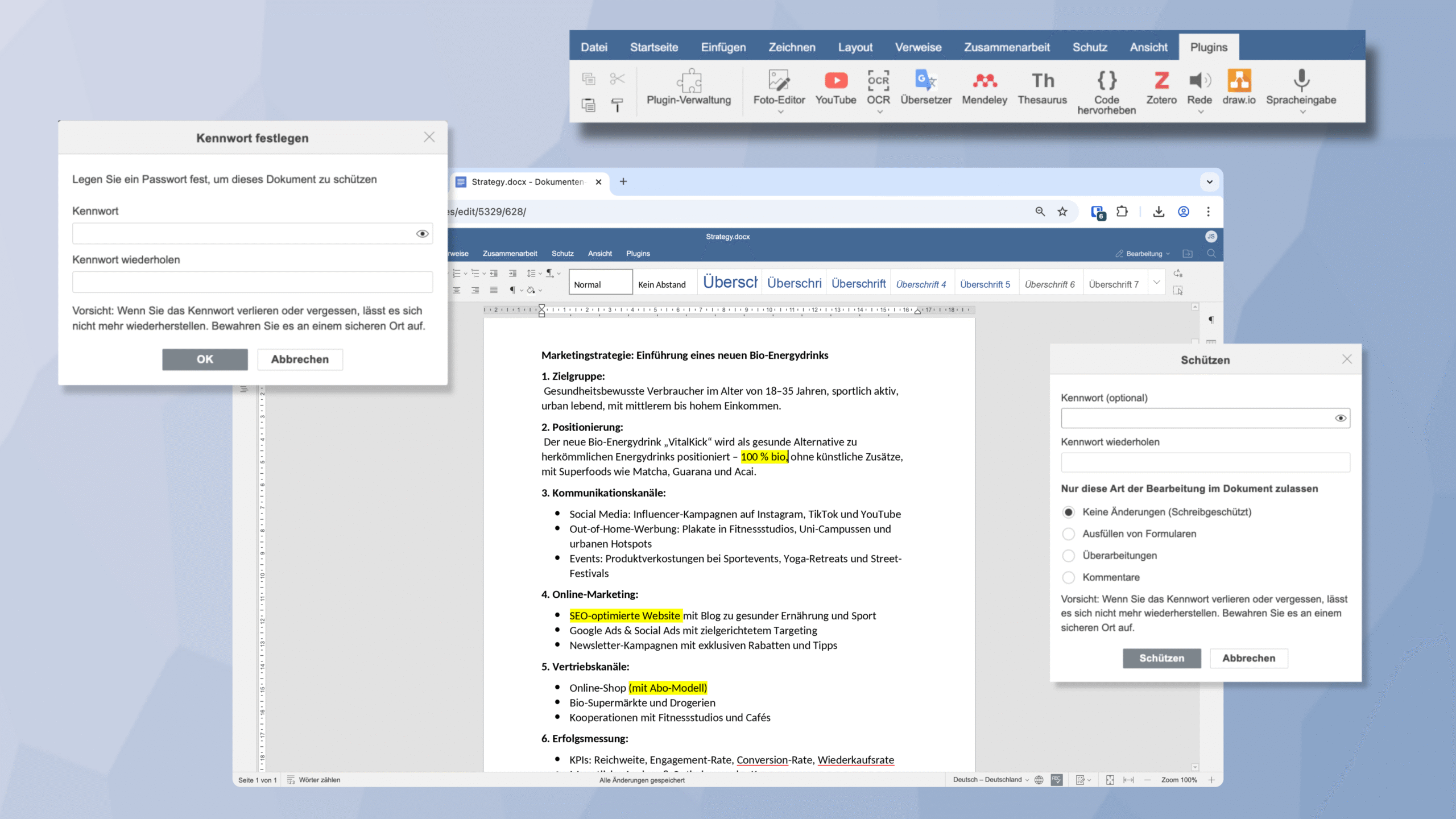Launch the draw.io plugin

tap(1239, 88)
